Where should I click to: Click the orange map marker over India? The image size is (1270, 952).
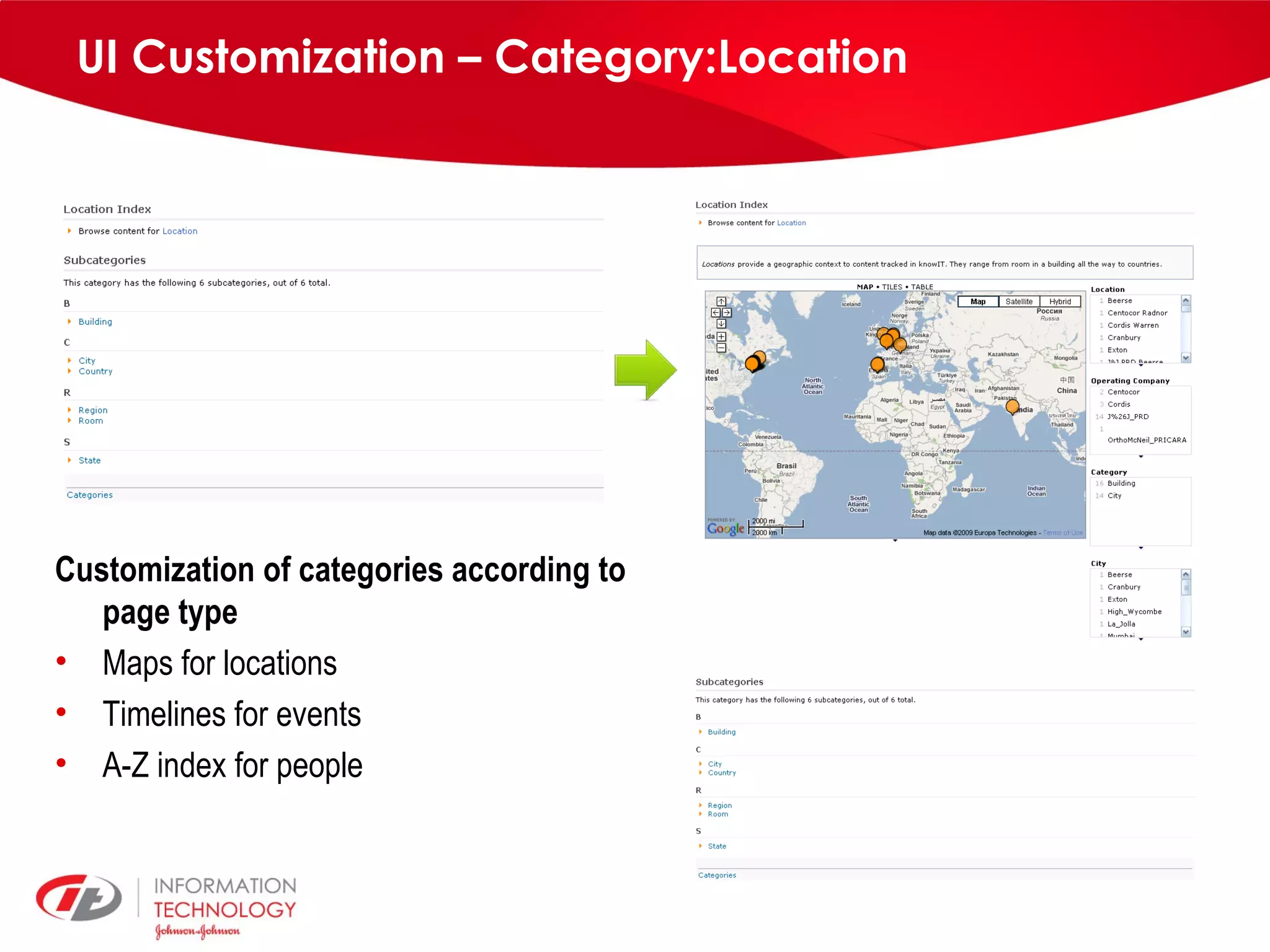coord(1012,407)
